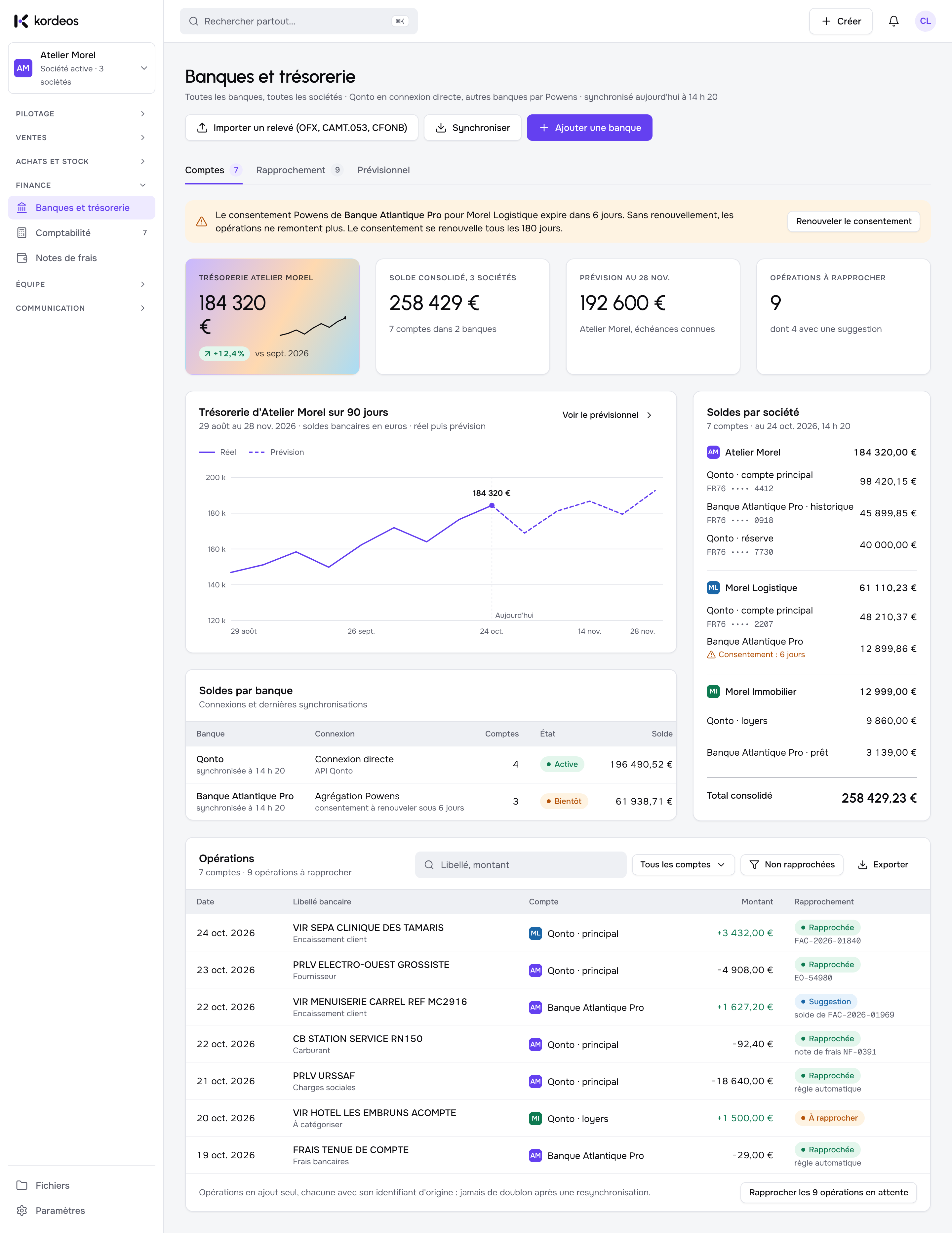Expand the ÉQUIPE section
The height and width of the screenshot is (1233, 952).
(x=81, y=285)
